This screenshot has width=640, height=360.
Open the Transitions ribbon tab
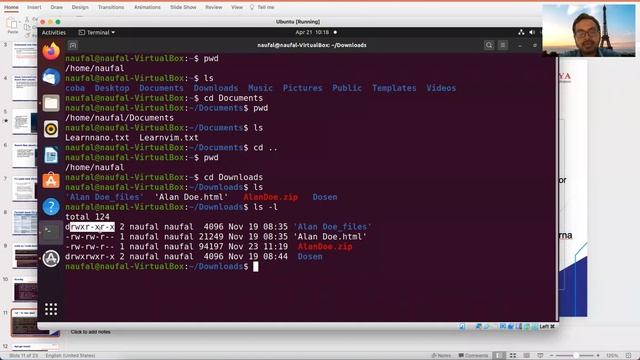(x=111, y=7)
